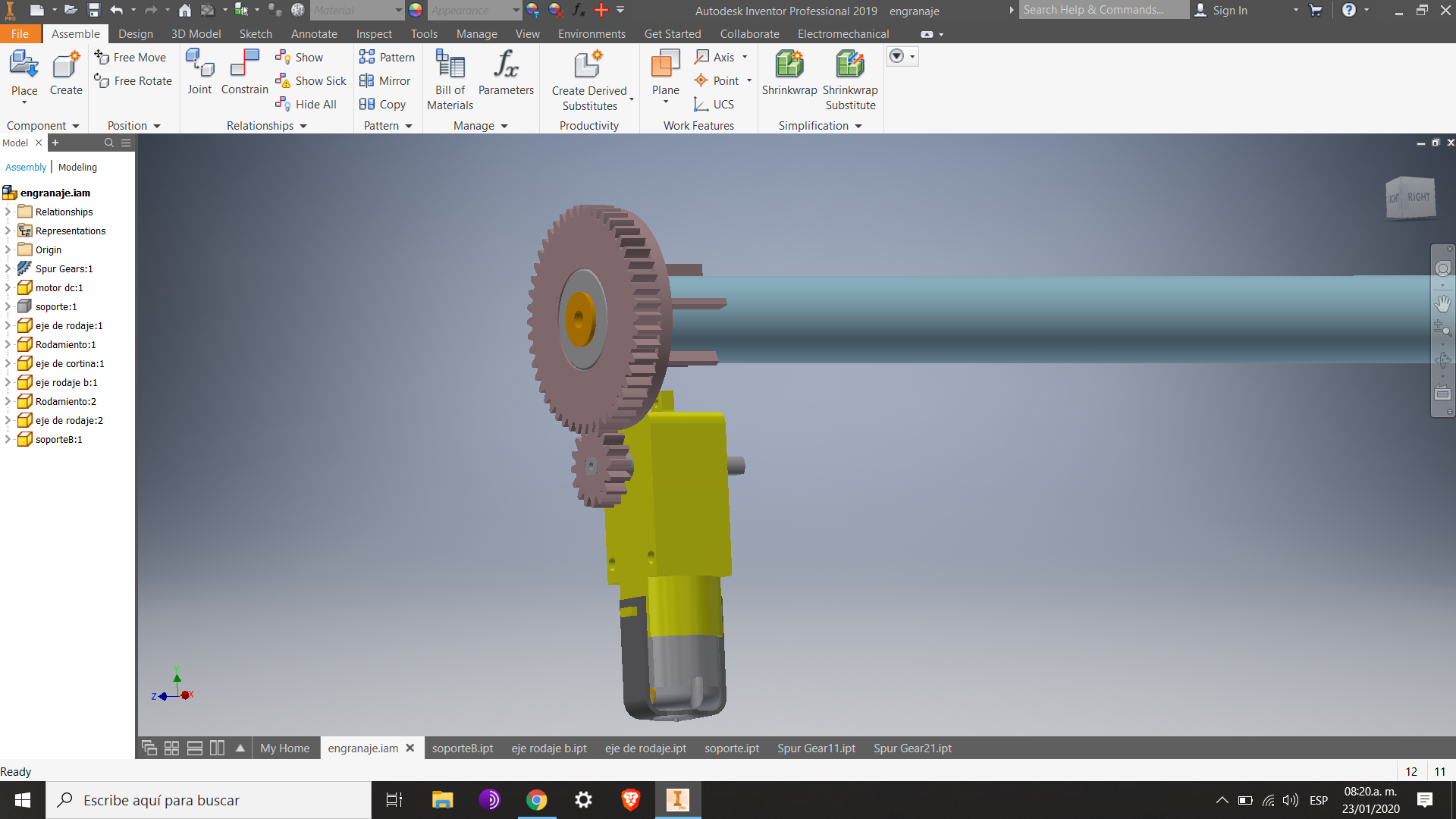Switch to the soporteB.ipt document tab
Image resolution: width=1456 pixels, height=819 pixels.
463,748
